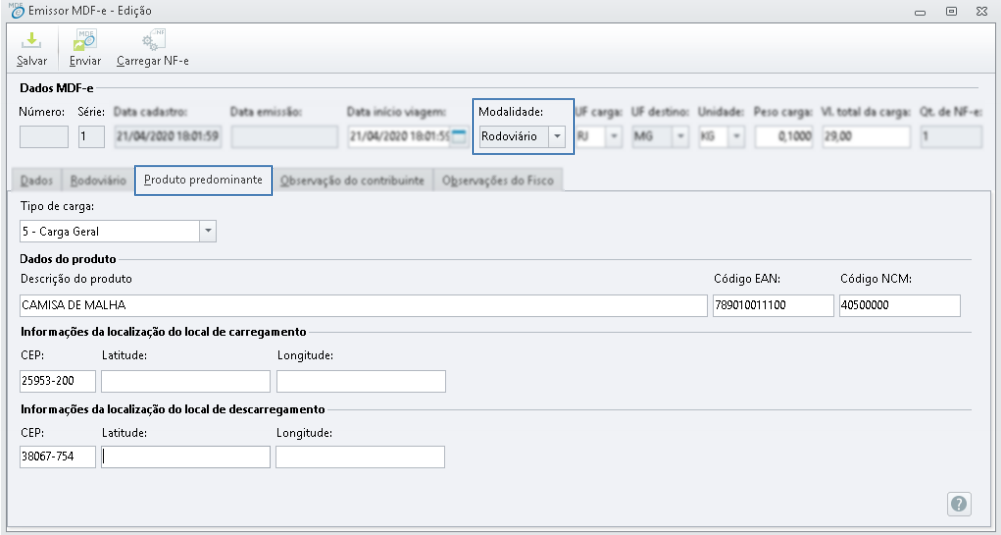Click the Número input field
The height and width of the screenshot is (535, 1001).
pos(44,137)
